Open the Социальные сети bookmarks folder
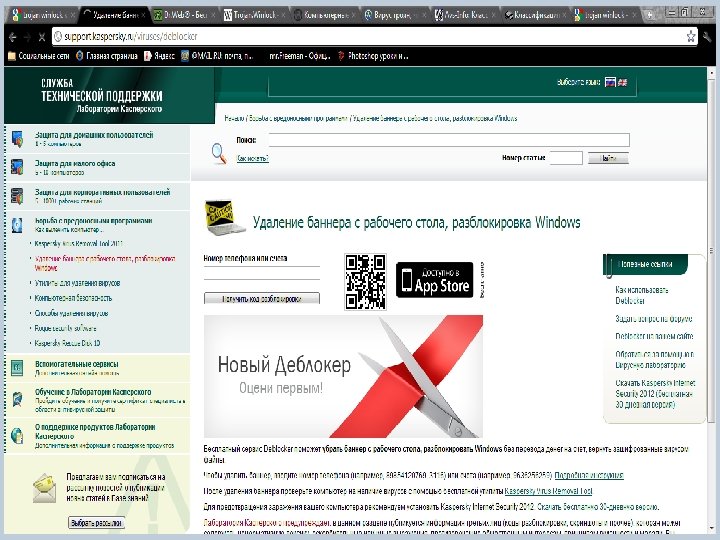The width and height of the screenshot is (720, 540). pos(39,56)
